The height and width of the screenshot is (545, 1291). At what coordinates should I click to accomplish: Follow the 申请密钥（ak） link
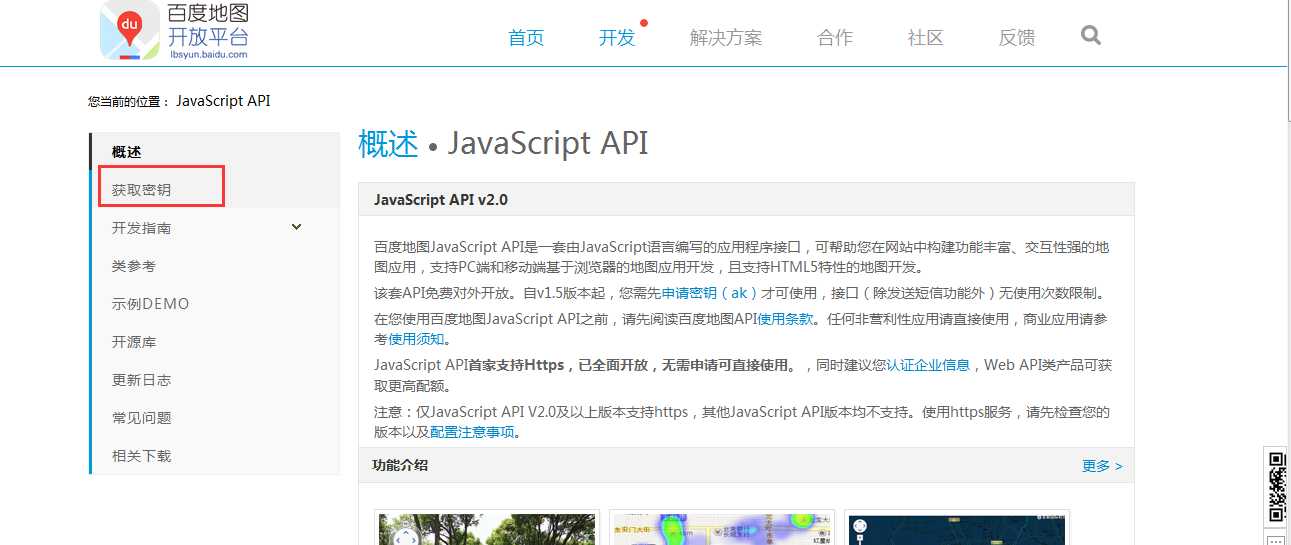709,293
